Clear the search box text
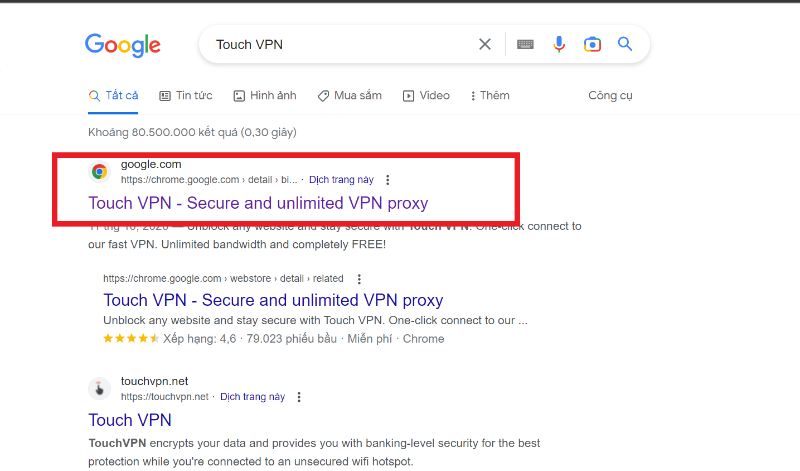This screenshot has width=800, height=471. [485, 44]
